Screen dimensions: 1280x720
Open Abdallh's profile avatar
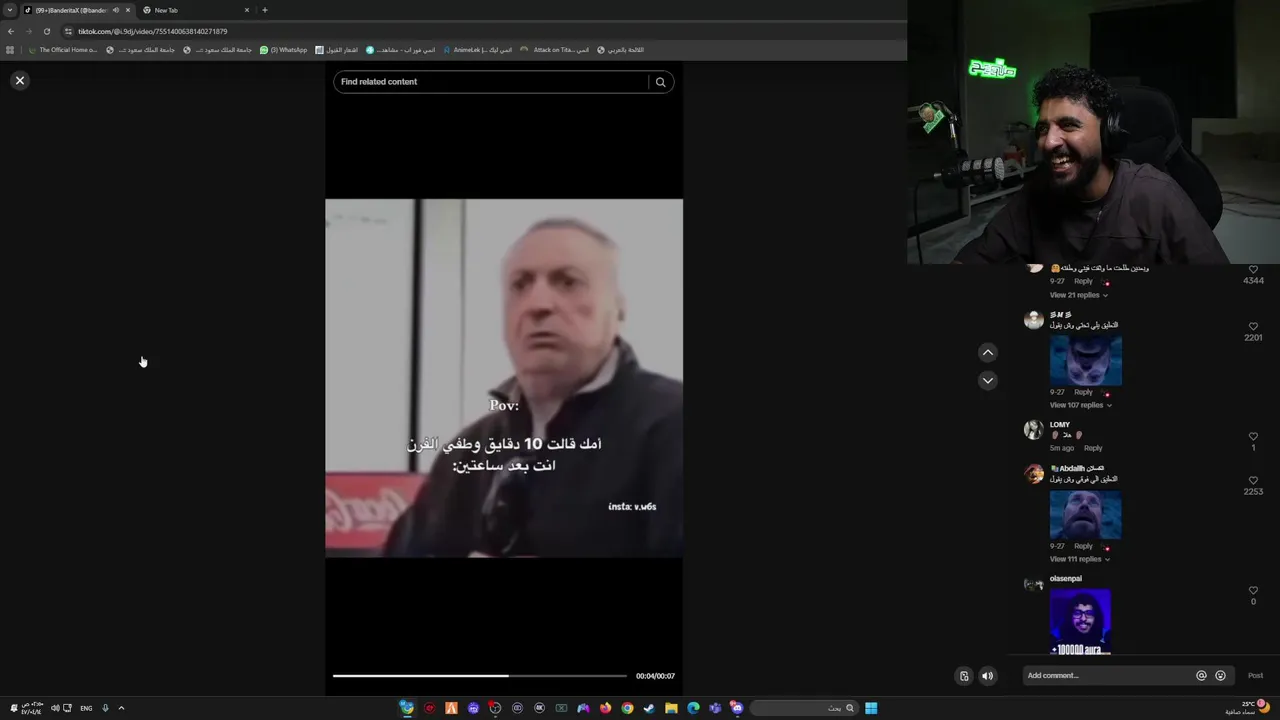(1034, 474)
